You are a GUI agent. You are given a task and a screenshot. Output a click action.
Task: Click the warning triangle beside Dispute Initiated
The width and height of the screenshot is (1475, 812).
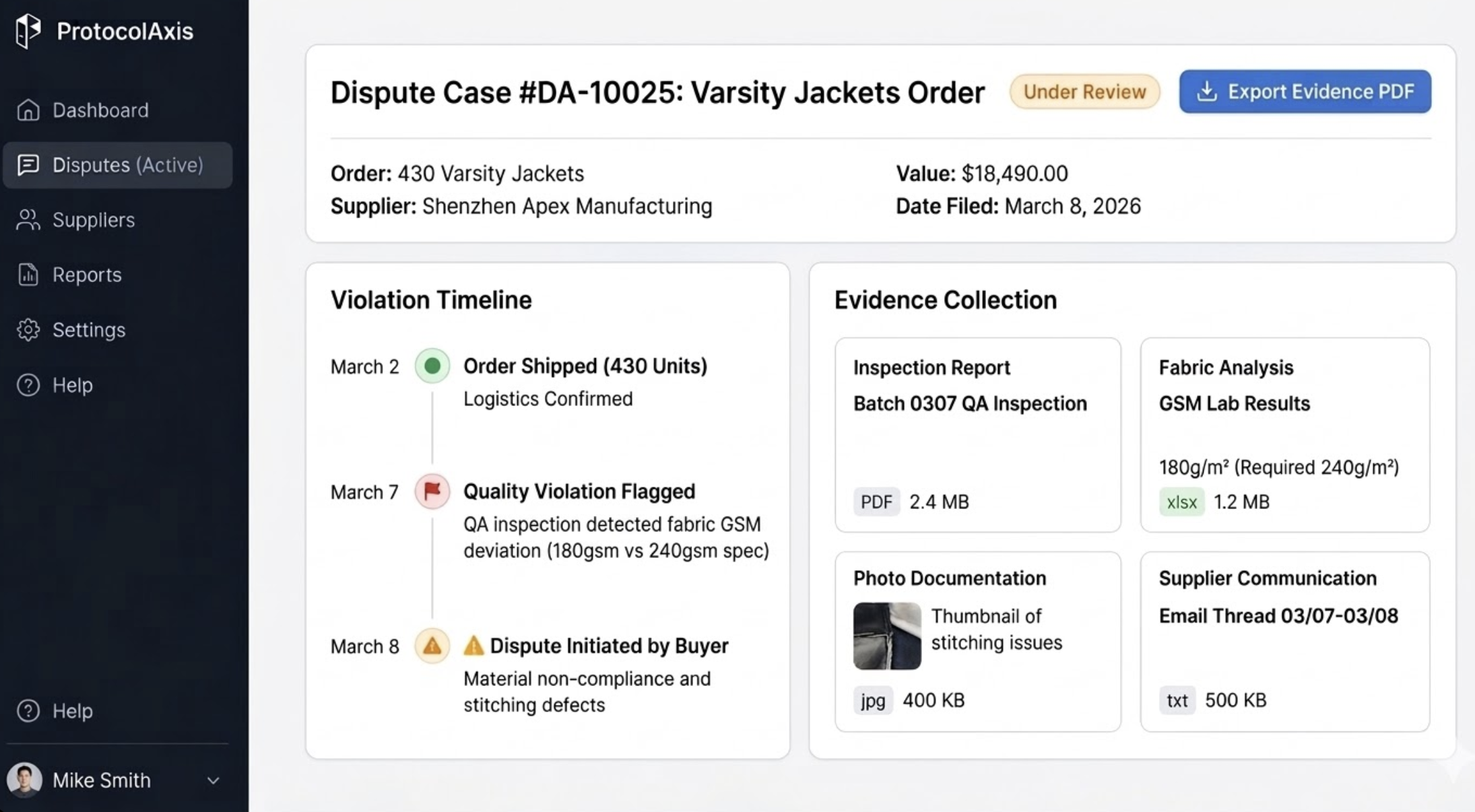[473, 646]
